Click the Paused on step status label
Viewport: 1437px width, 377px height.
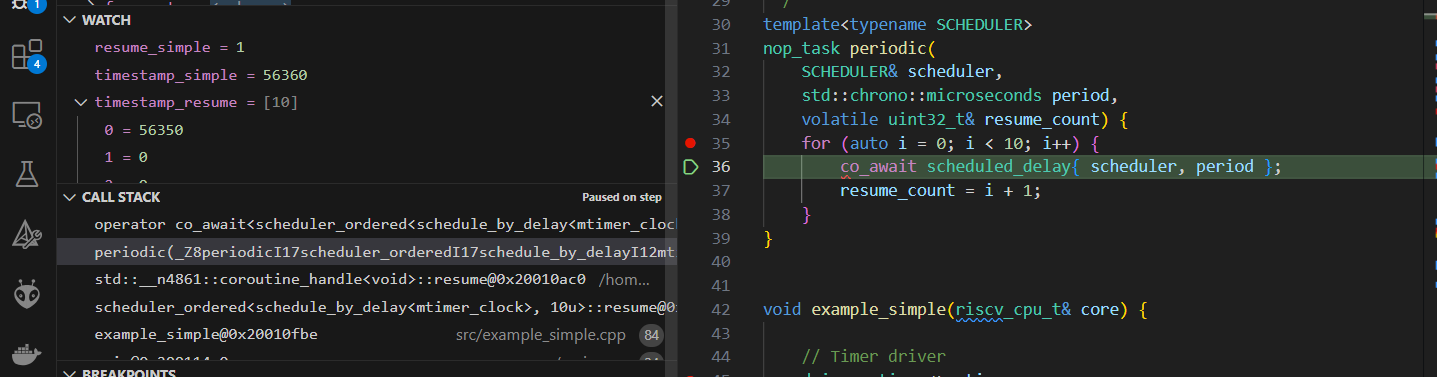click(622, 197)
